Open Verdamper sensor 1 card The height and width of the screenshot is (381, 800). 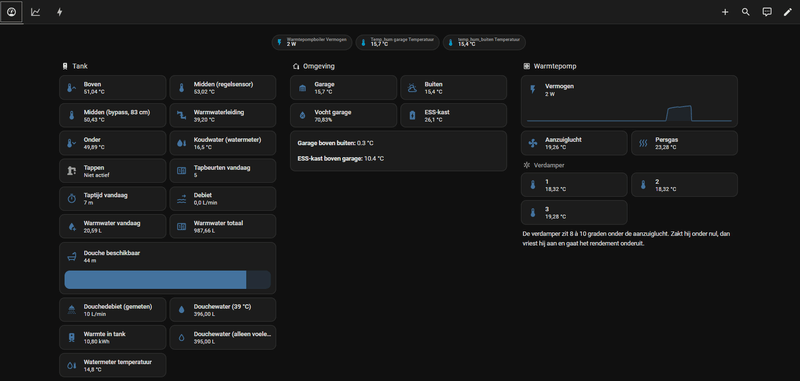[574, 185]
